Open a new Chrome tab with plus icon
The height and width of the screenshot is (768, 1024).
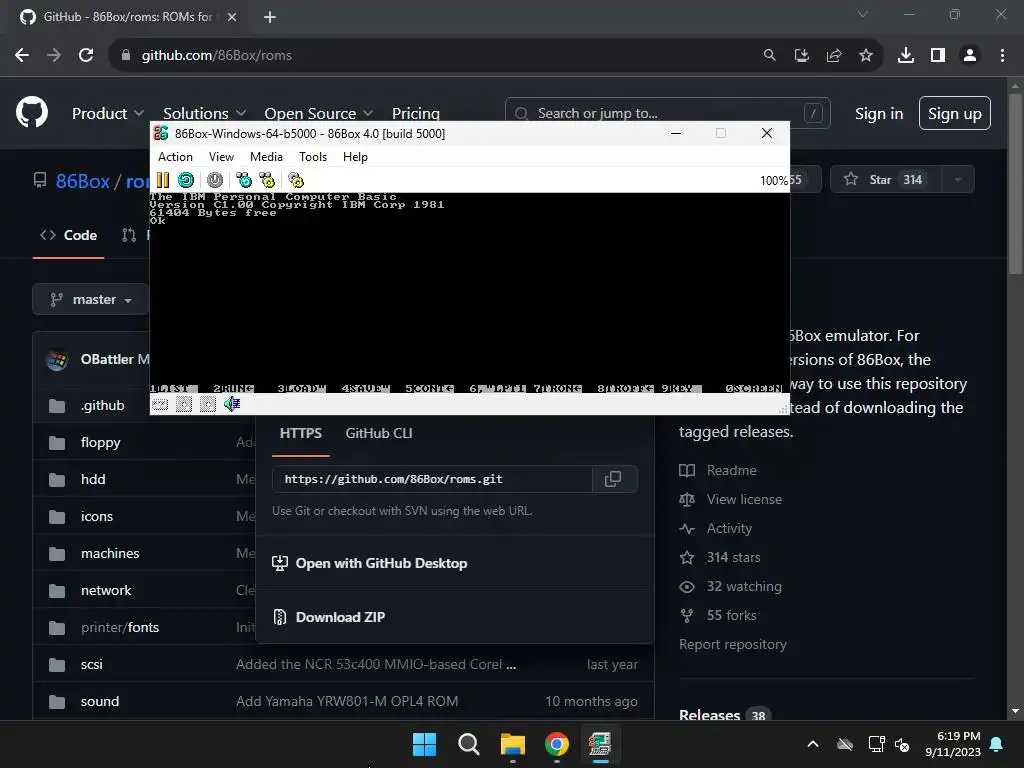270,17
